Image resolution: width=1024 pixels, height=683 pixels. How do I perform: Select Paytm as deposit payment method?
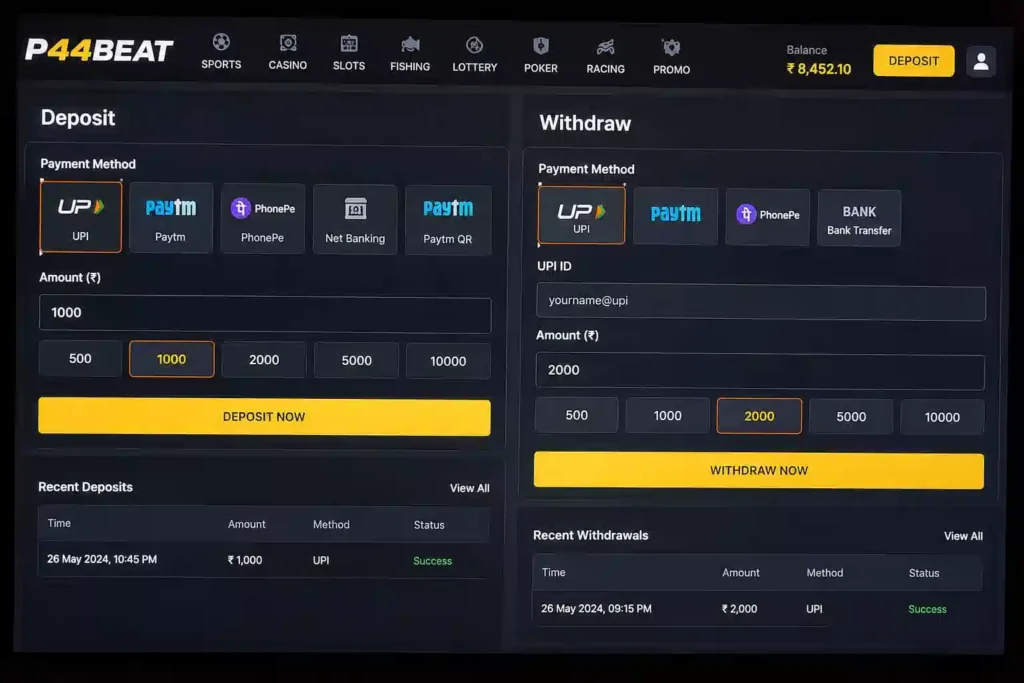tap(170, 218)
